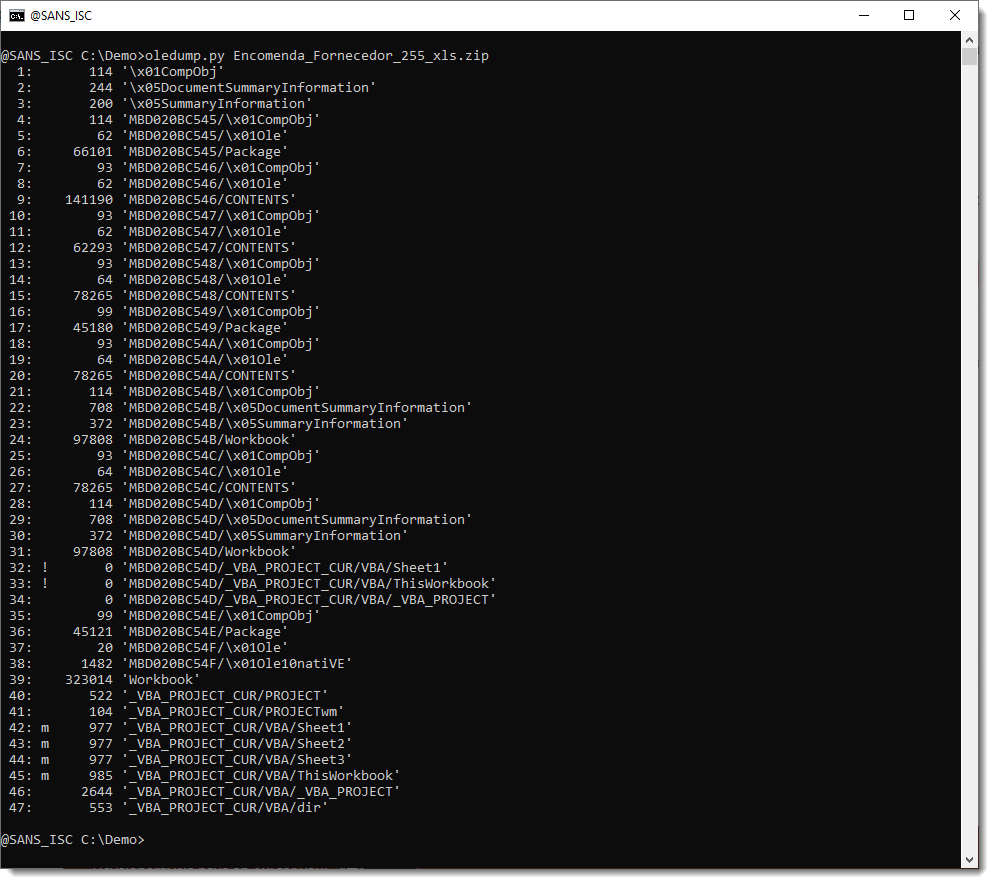Click the command prompt icon in title bar

coord(18,15)
